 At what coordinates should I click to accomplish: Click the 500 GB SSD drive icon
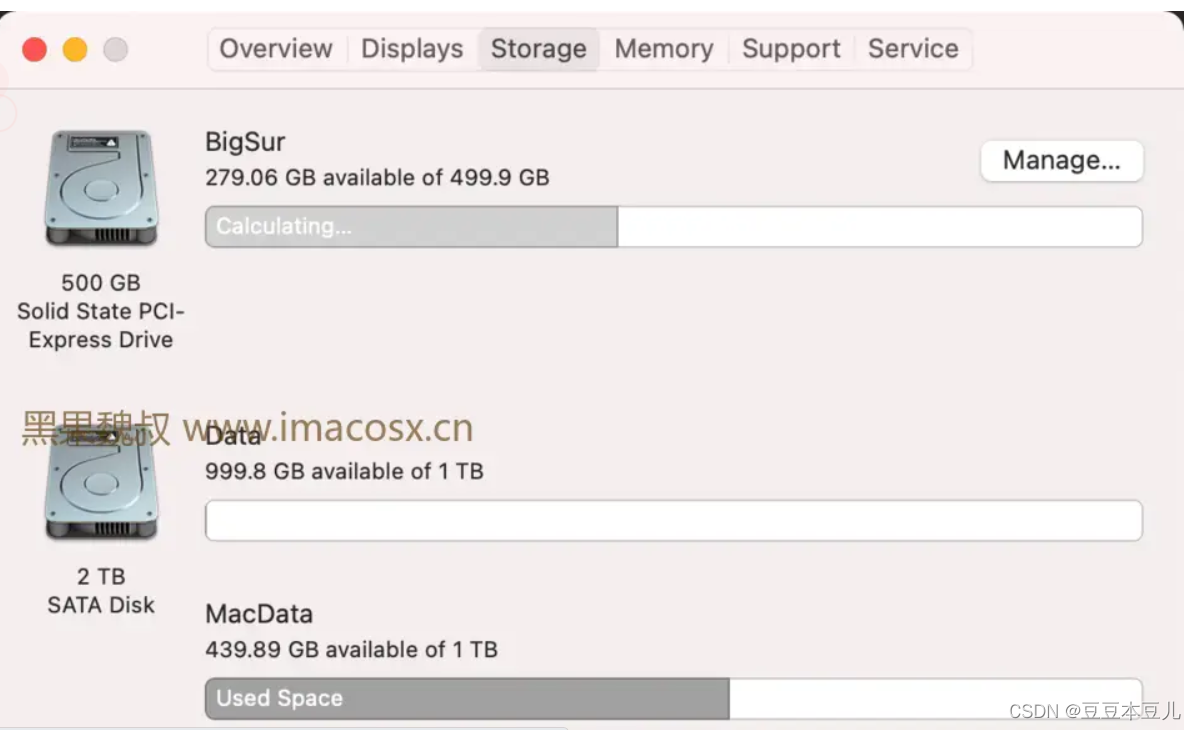(100, 188)
